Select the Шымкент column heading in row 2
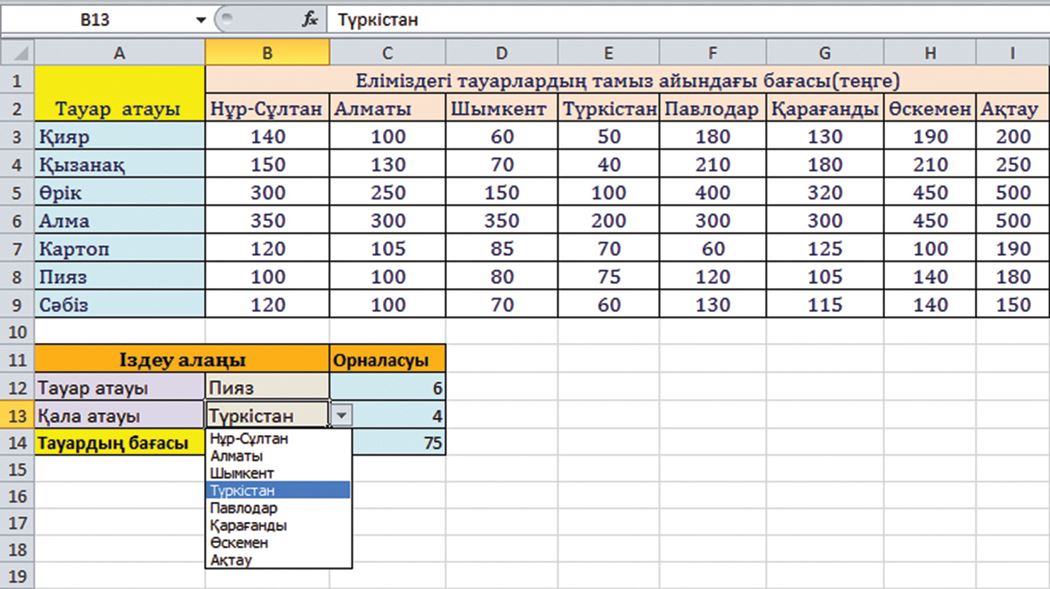Screen dimensions: 1050x589 502,108
